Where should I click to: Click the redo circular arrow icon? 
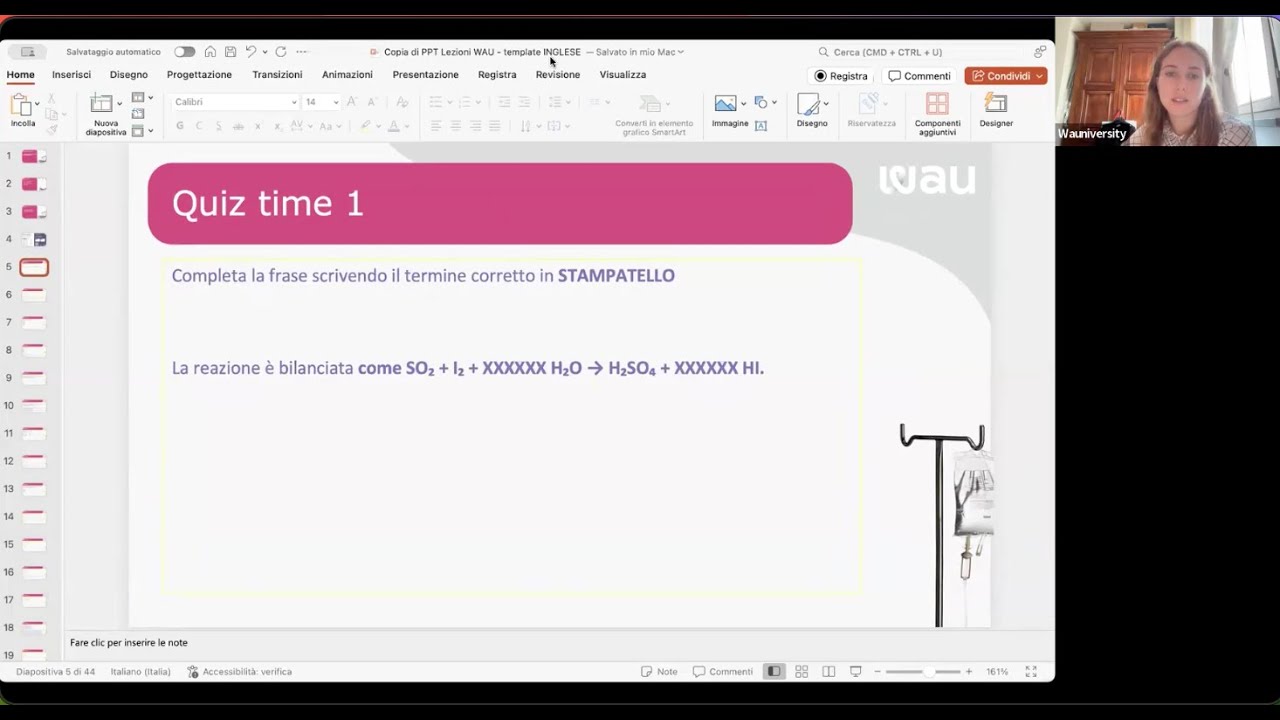[281, 52]
